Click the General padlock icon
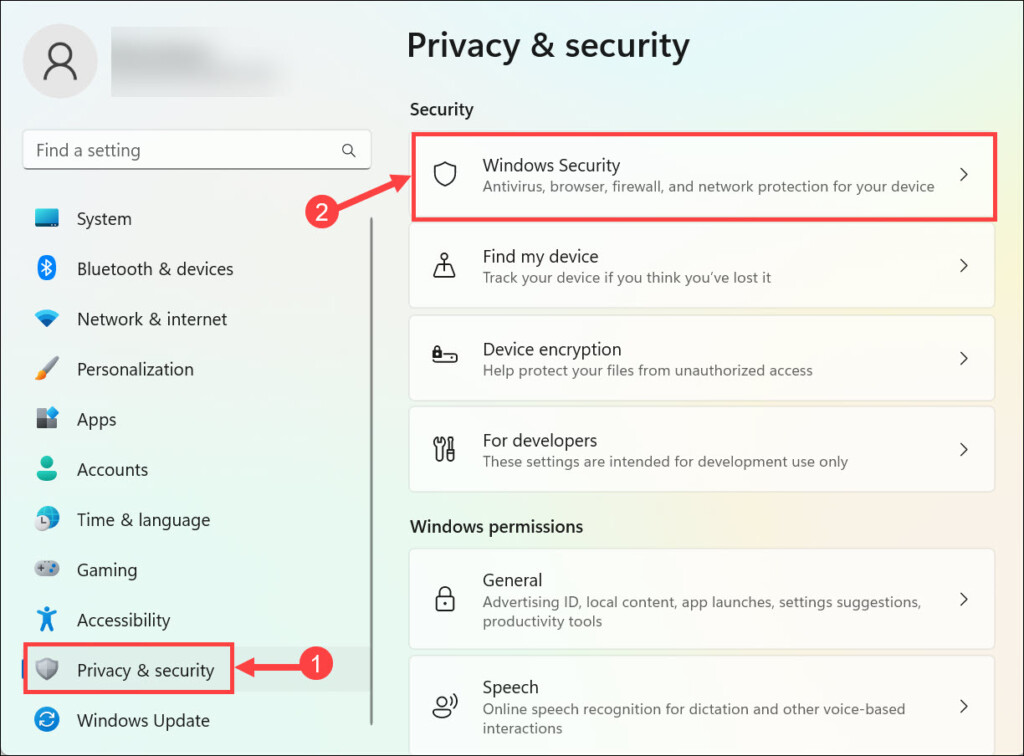 tap(444, 599)
